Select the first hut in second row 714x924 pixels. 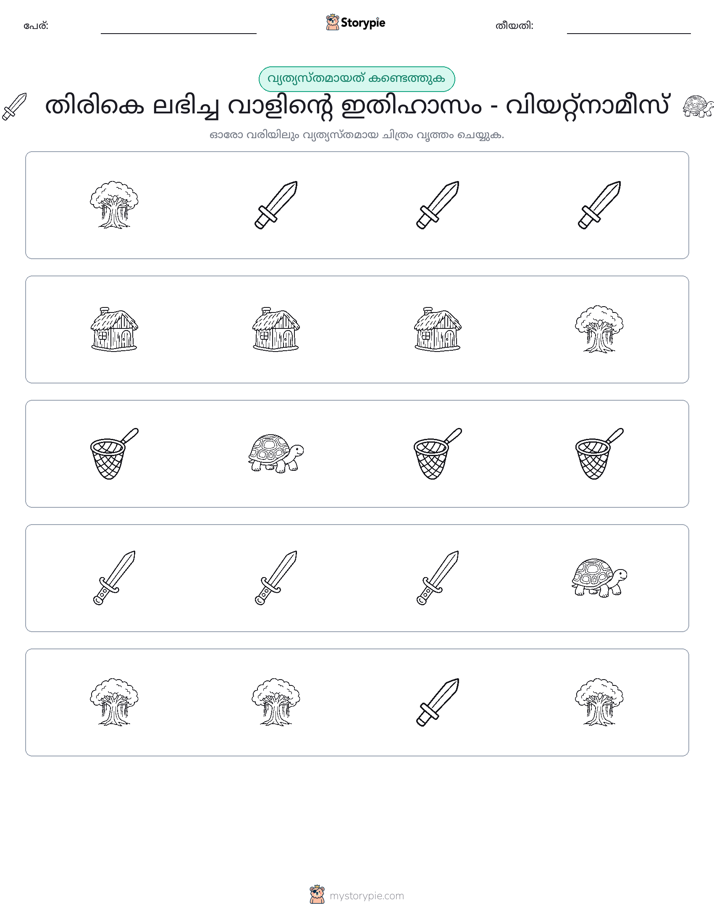(x=114, y=329)
